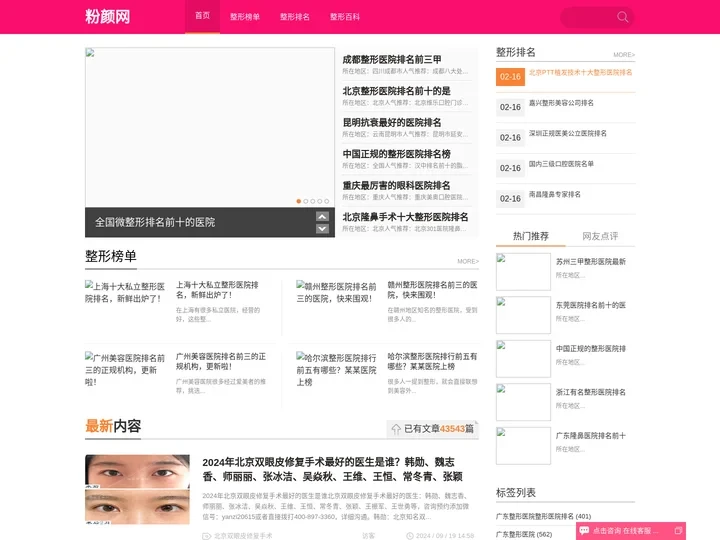Switch to the 网友点评 tab

pyautogui.click(x=600, y=236)
